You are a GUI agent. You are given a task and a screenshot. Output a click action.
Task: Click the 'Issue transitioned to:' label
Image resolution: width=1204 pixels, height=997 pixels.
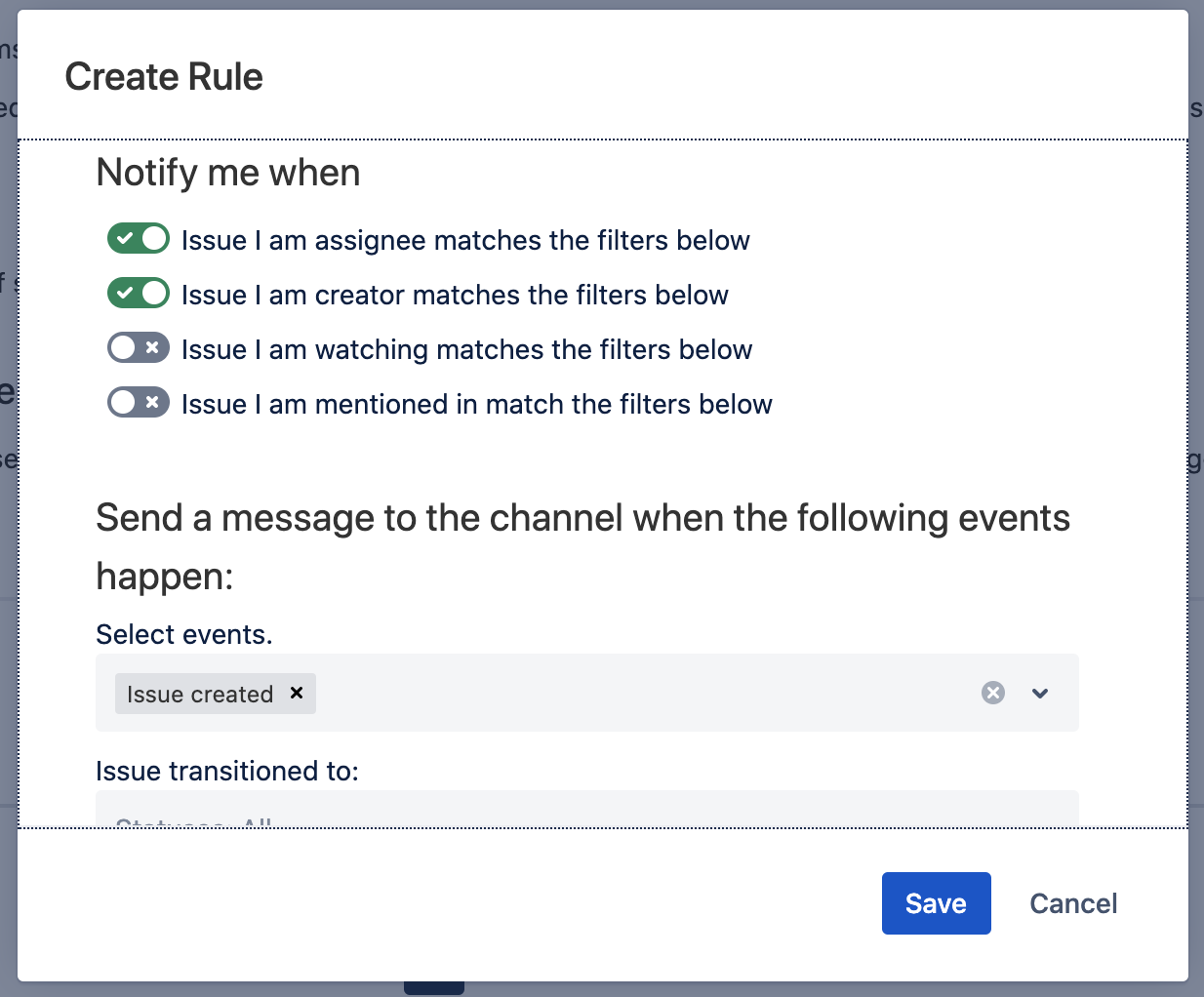226,771
